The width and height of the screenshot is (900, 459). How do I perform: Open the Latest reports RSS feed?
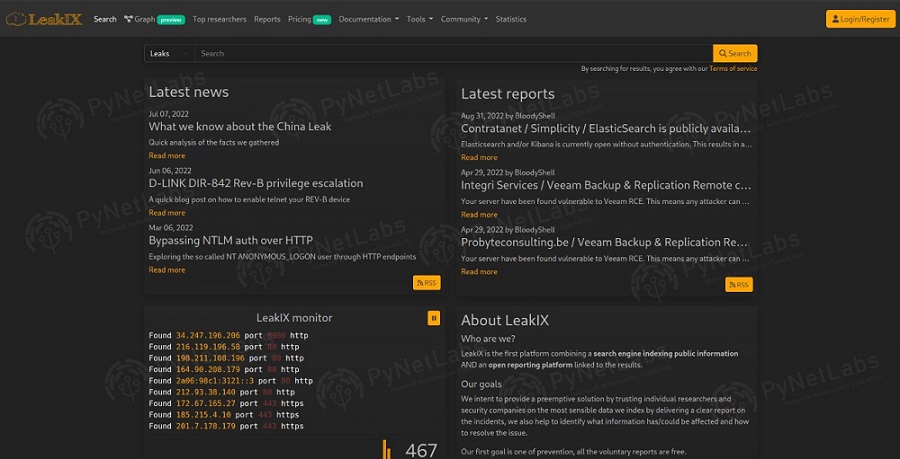[739, 285]
